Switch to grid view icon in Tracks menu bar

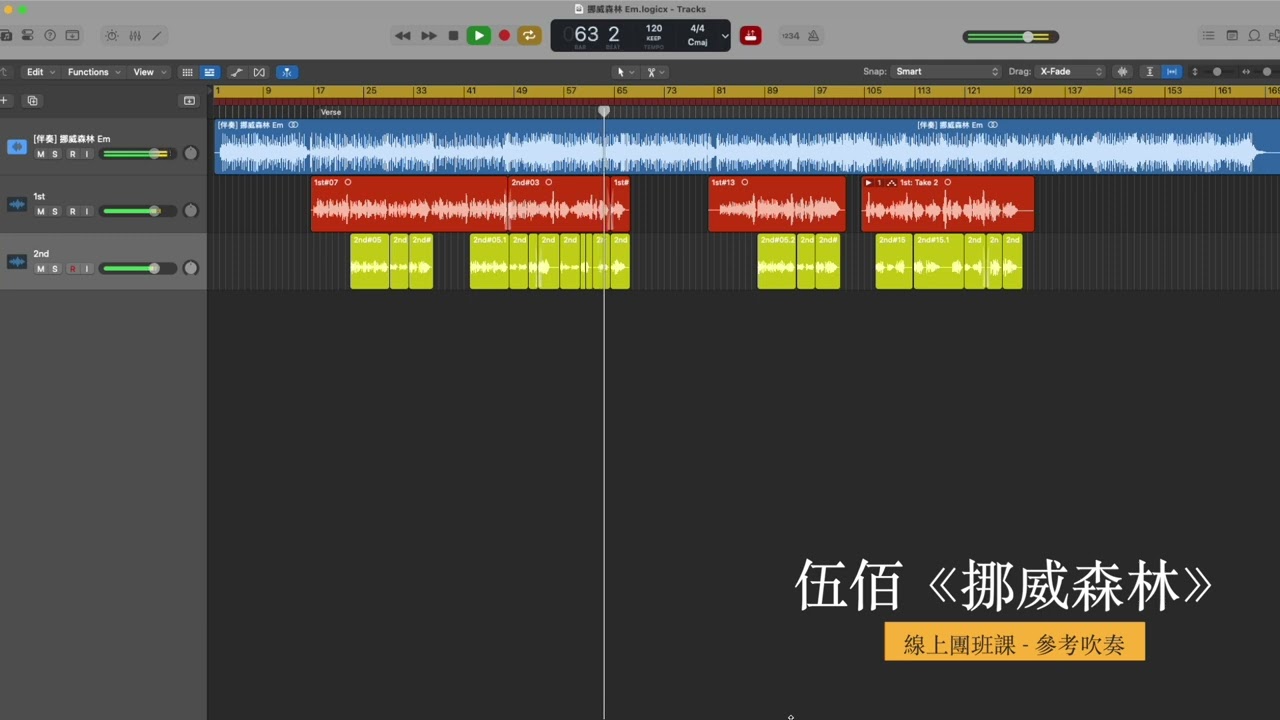click(187, 72)
